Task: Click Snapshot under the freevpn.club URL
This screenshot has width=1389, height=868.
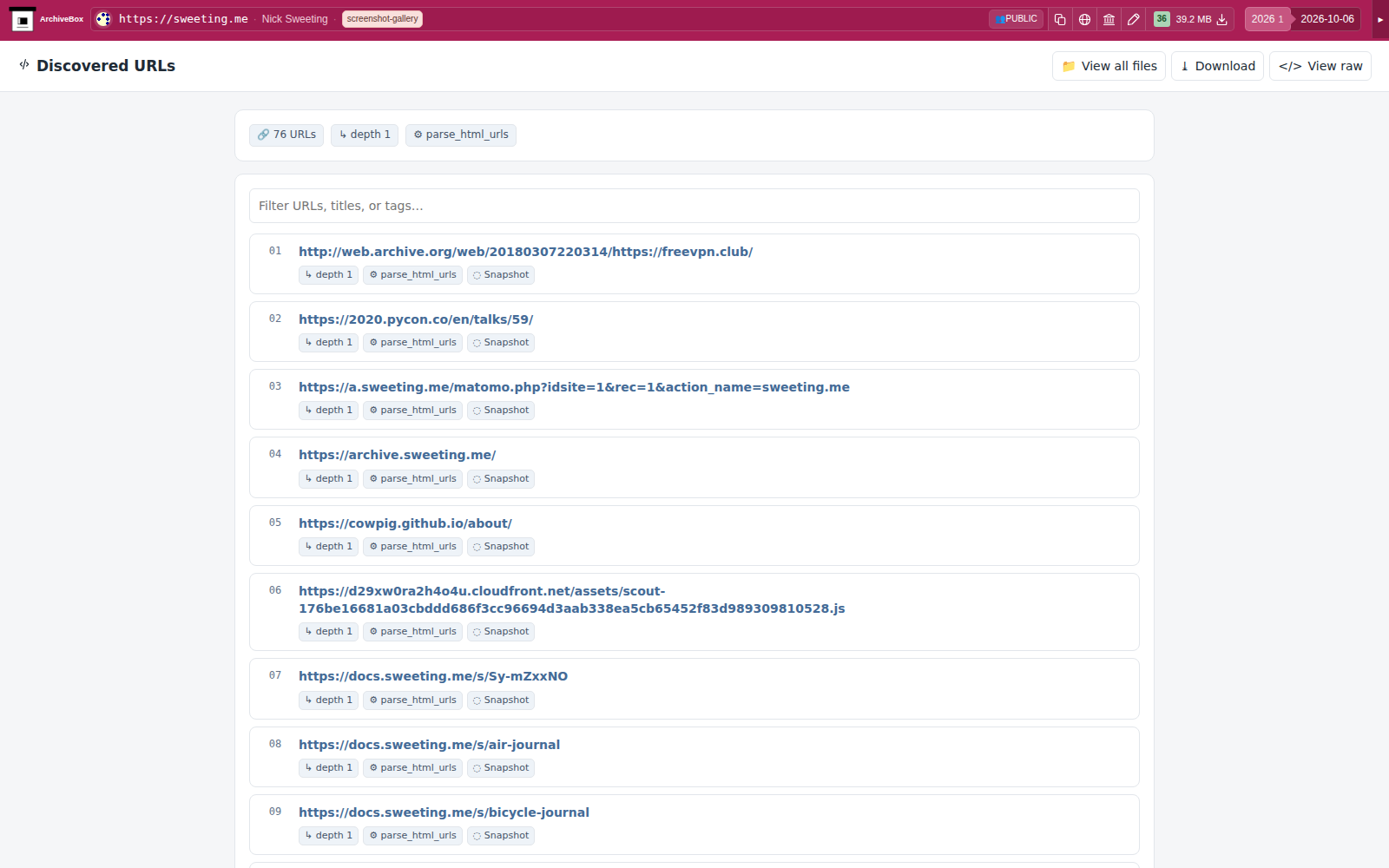Action: [x=501, y=275]
